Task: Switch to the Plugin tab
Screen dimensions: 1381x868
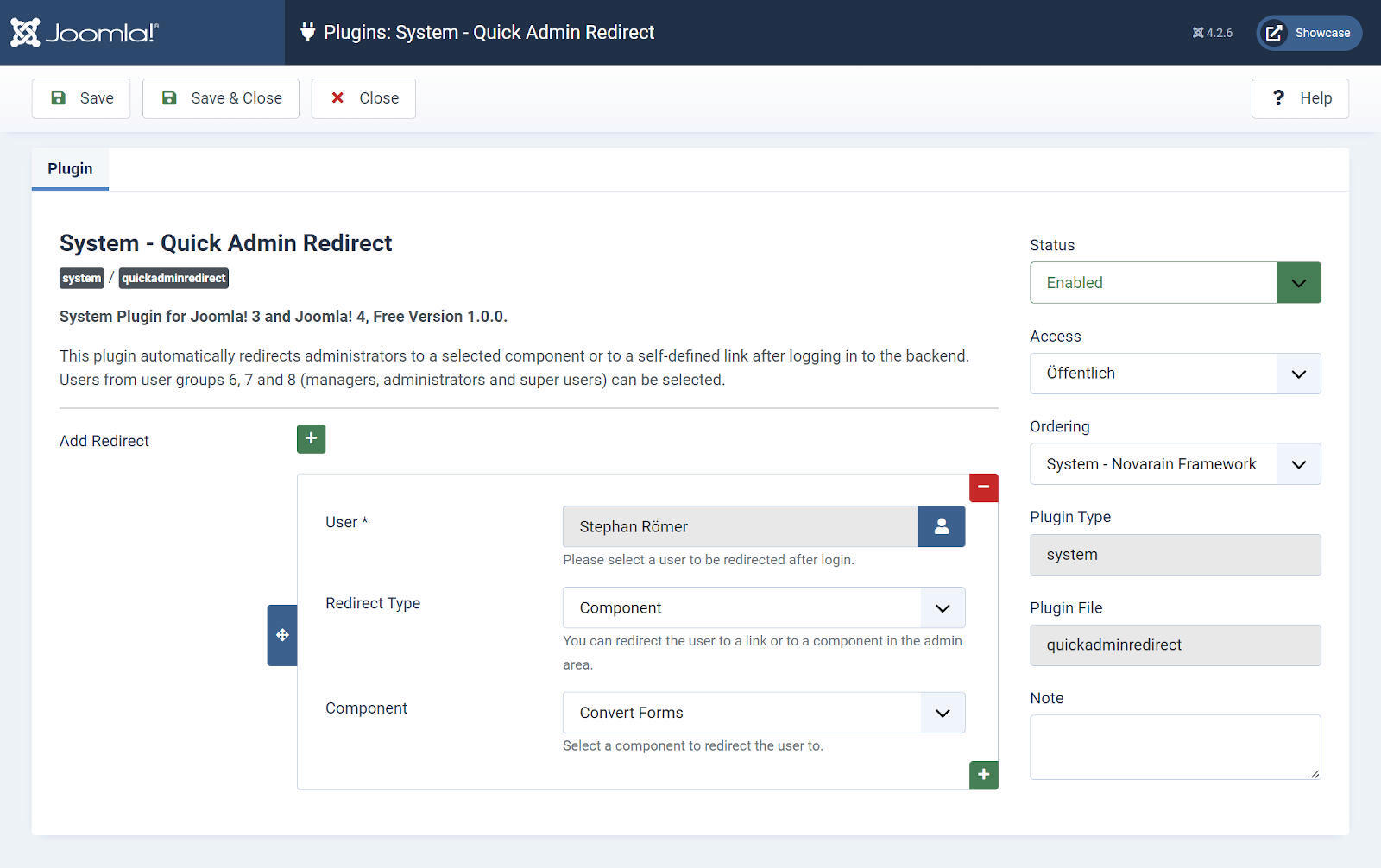Action: tap(70, 168)
